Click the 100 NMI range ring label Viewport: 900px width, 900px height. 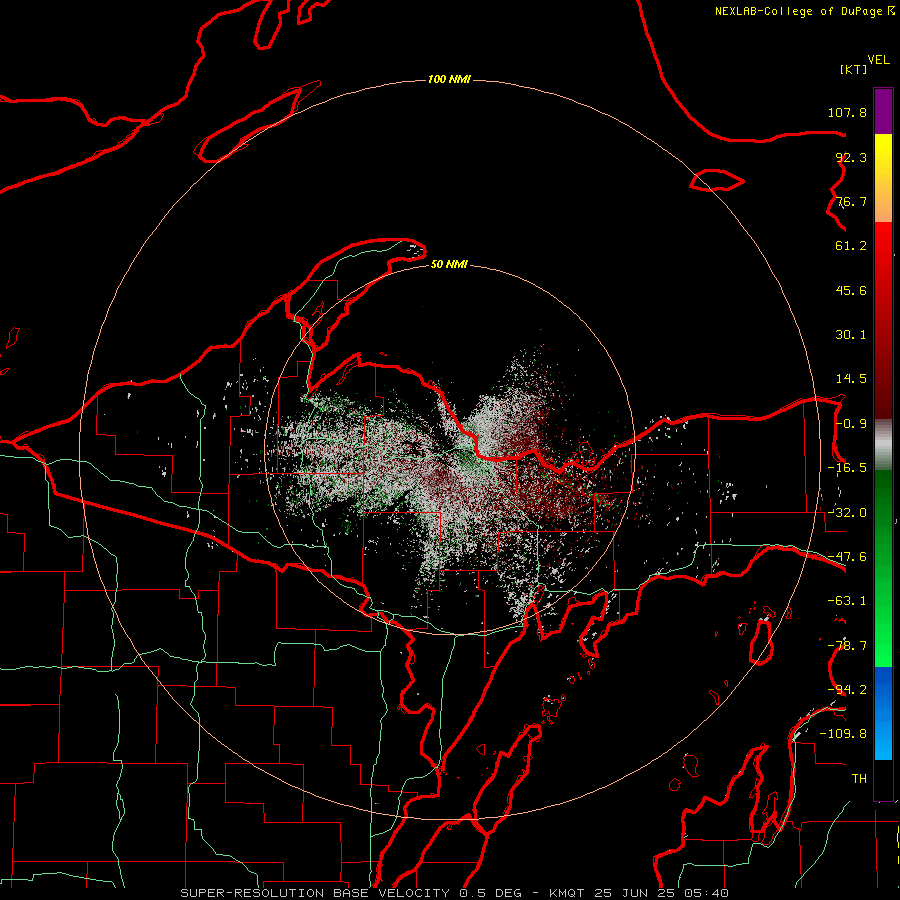pyautogui.click(x=449, y=79)
